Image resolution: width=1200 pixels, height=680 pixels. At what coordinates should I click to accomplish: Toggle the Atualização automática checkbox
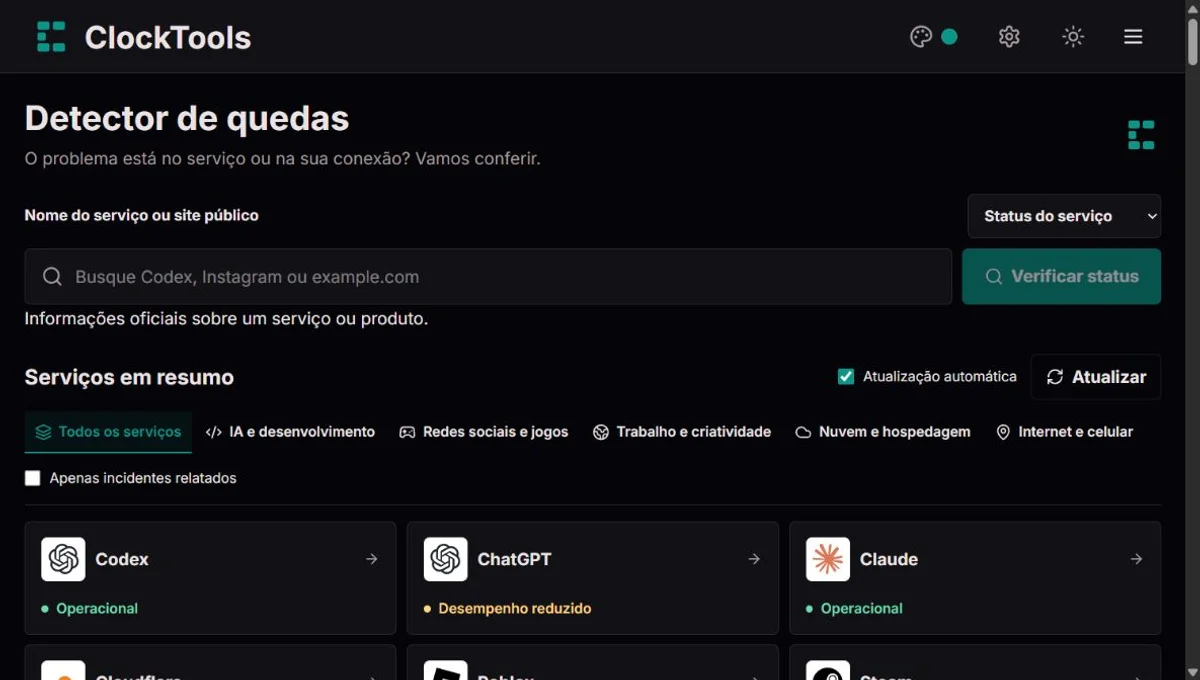pyautogui.click(x=846, y=377)
